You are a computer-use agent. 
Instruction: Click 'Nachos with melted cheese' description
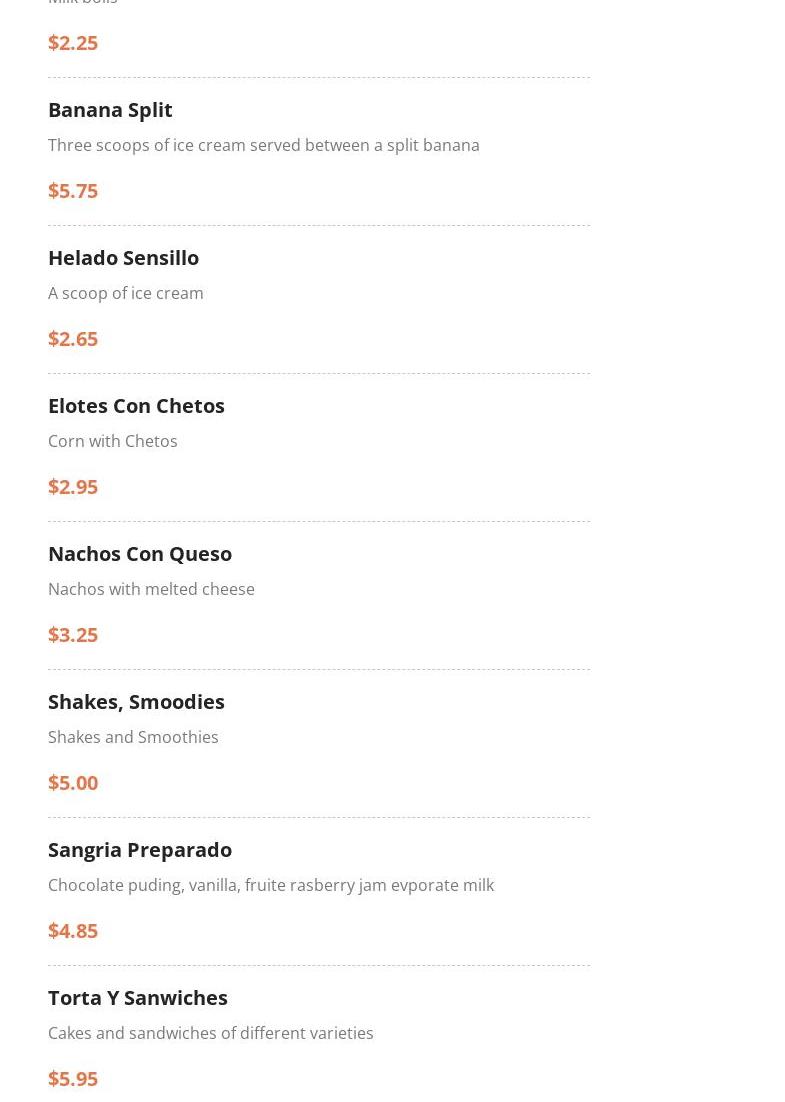click(151, 589)
